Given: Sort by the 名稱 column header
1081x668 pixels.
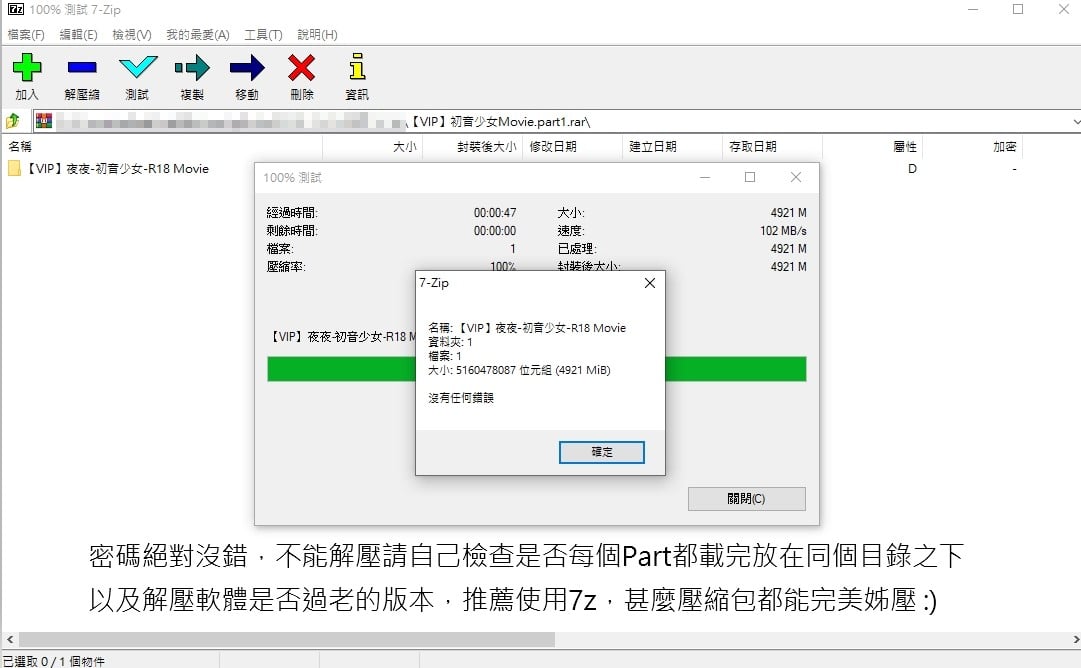Looking at the screenshot, I should tap(163, 147).
